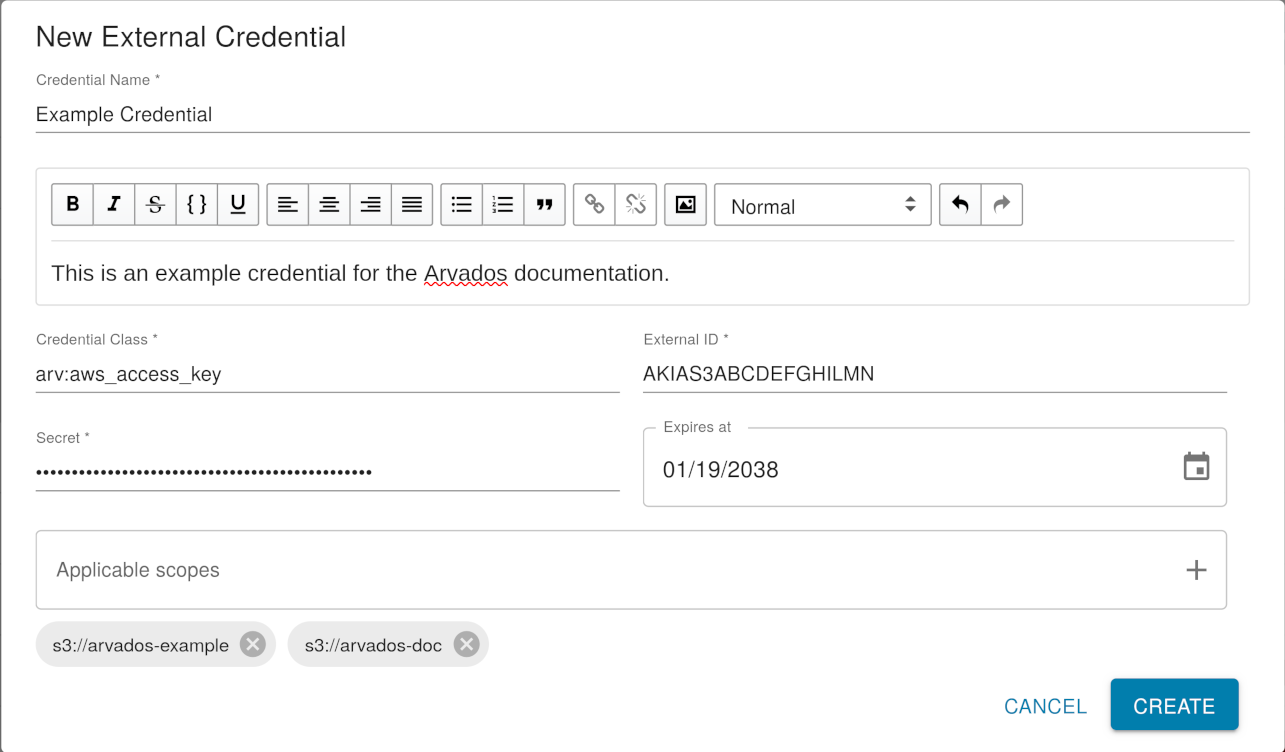
Task: Open the Expires at calendar picker
Action: coord(1196,466)
